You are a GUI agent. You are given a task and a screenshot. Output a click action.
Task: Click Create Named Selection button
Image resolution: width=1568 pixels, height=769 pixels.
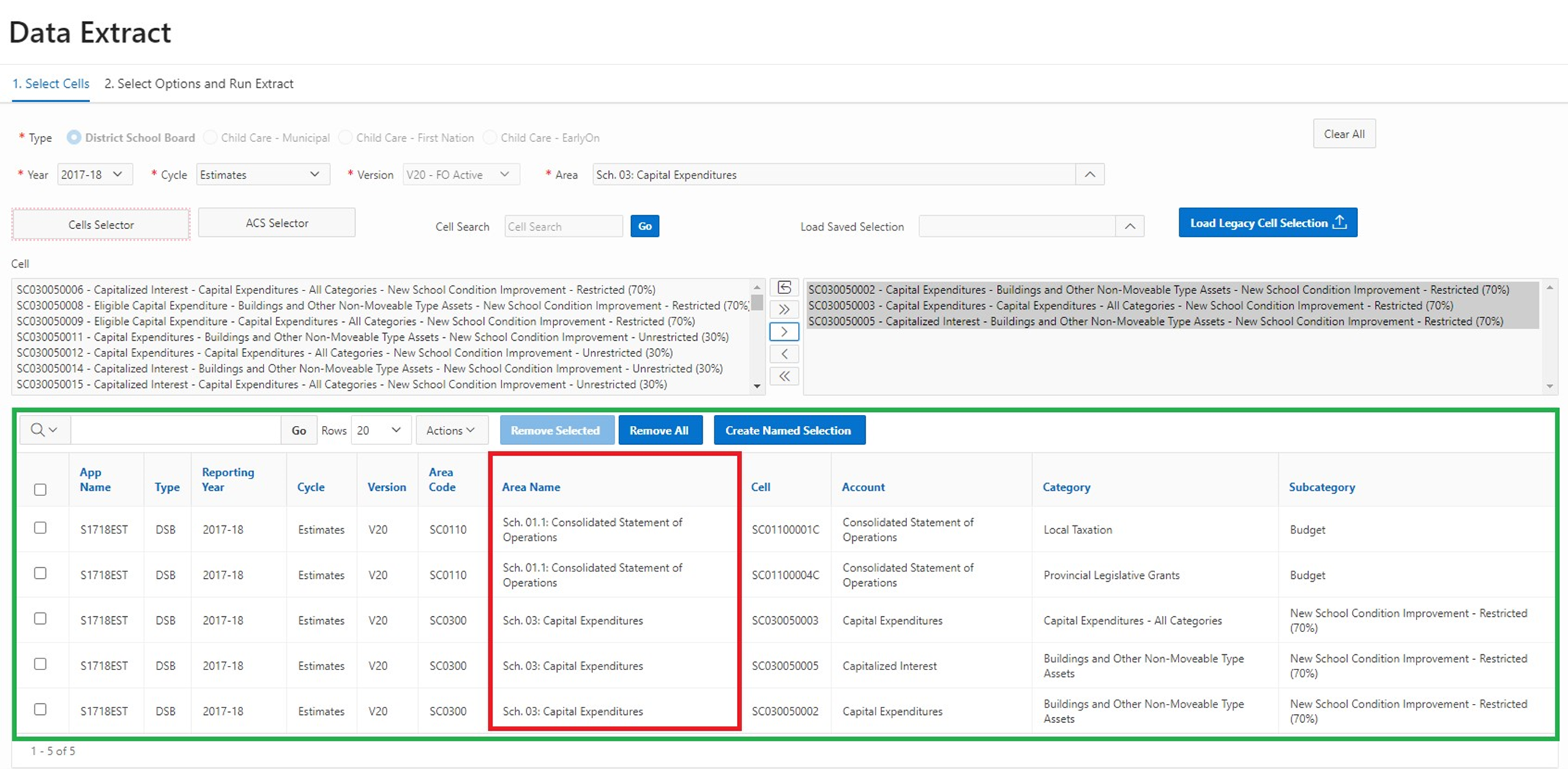[788, 430]
